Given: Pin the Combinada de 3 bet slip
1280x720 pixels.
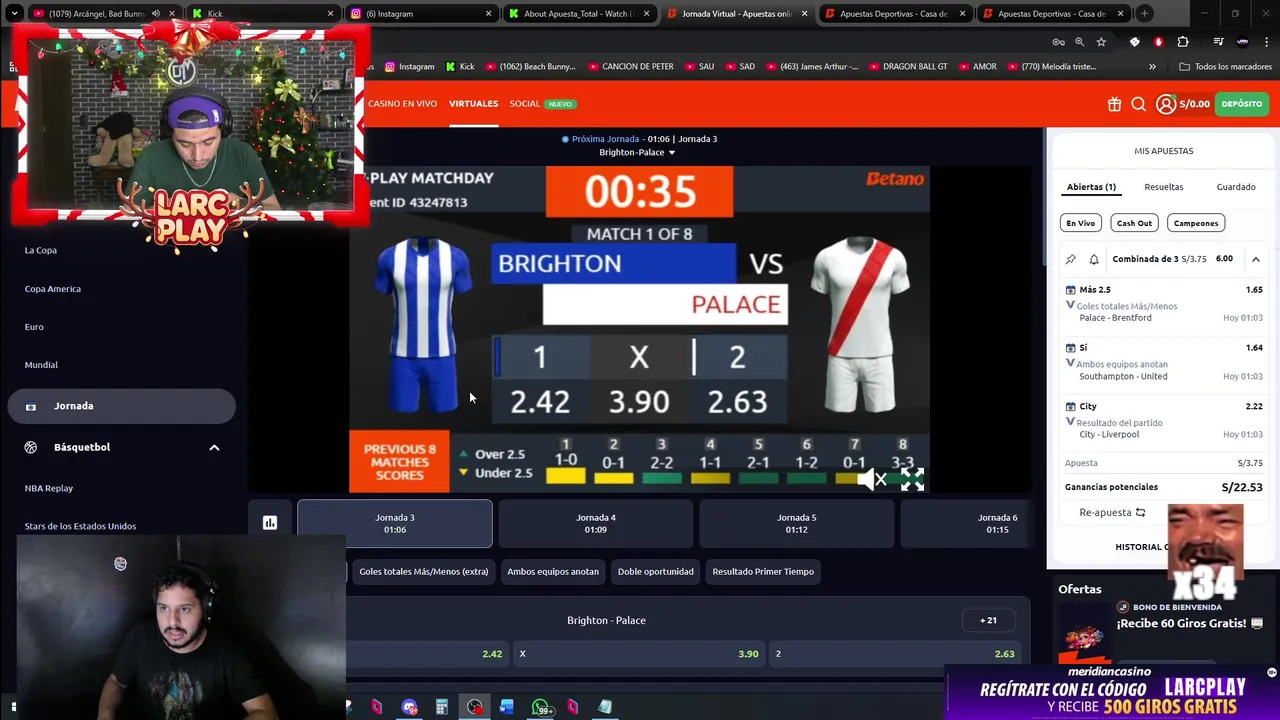Looking at the screenshot, I should pyautogui.click(x=1071, y=259).
